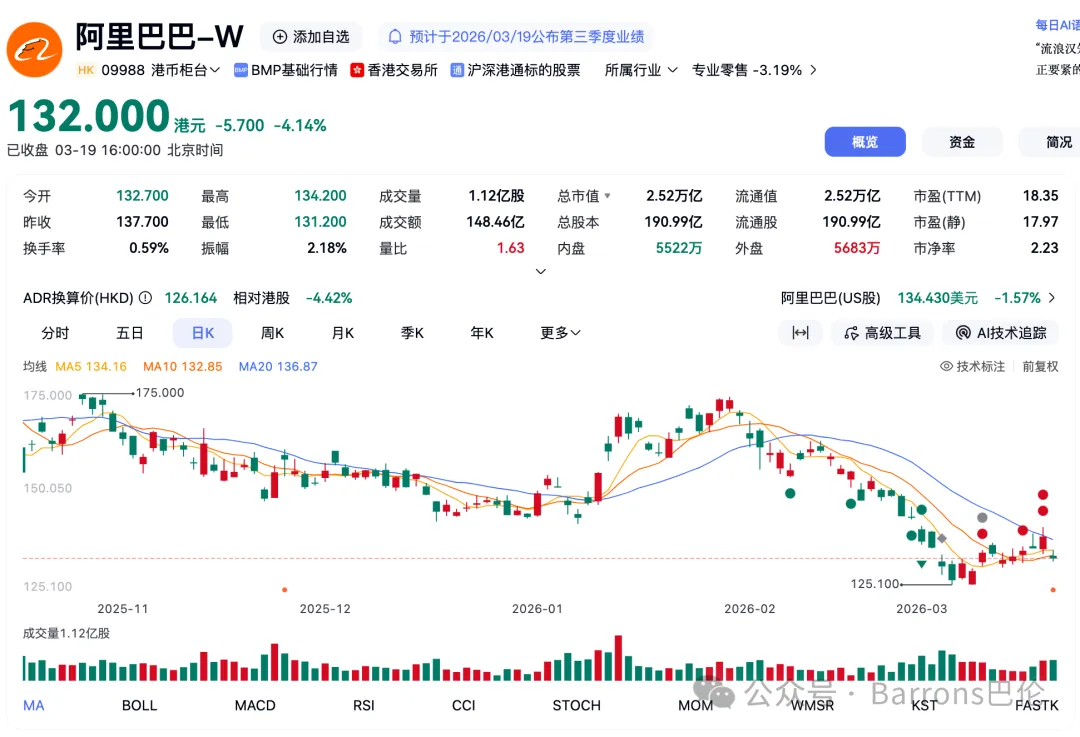Click the MA10 132.85 indicator label
The width and height of the screenshot is (1080, 737).
[183, 366]
